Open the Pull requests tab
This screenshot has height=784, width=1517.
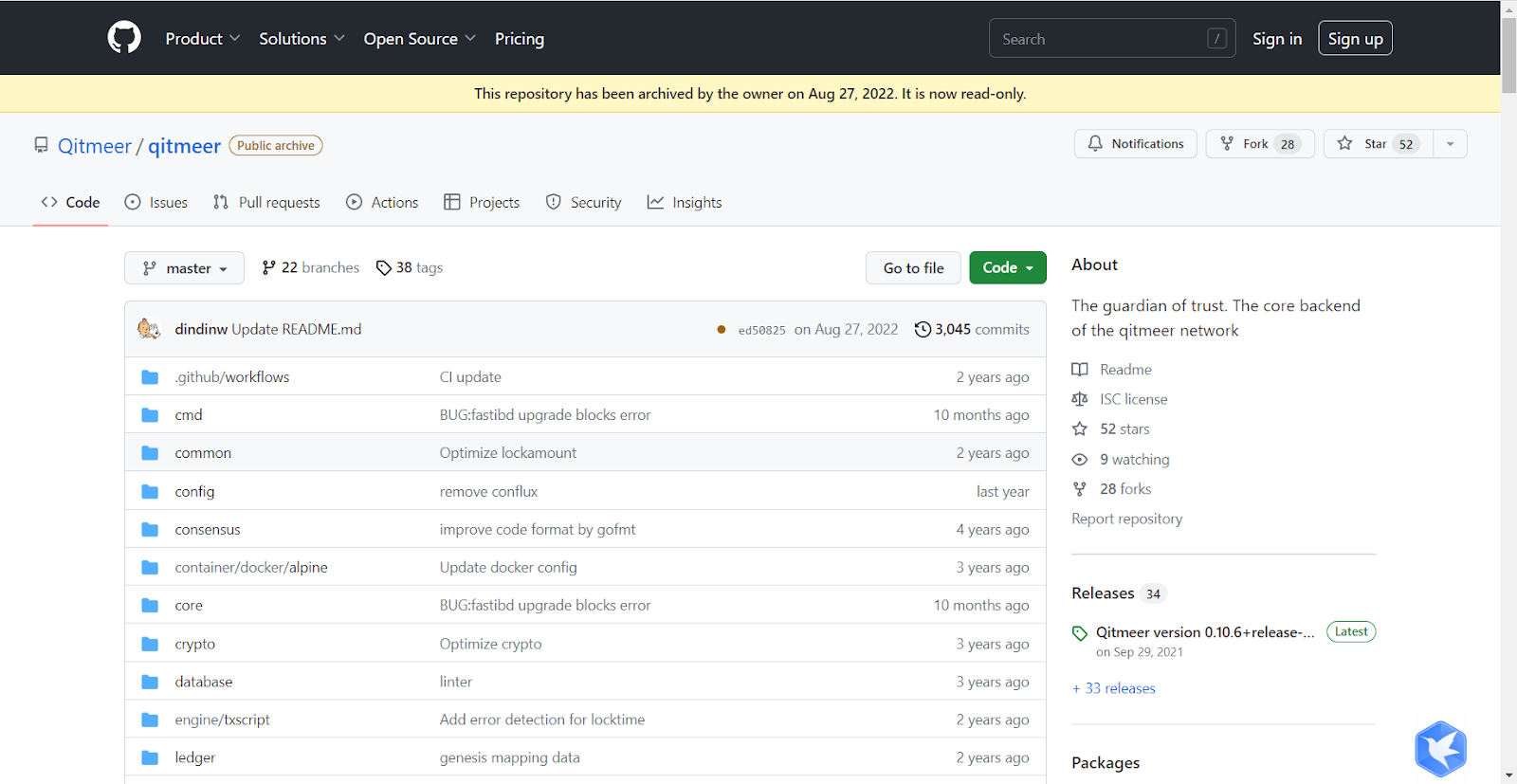pos(266,202)
